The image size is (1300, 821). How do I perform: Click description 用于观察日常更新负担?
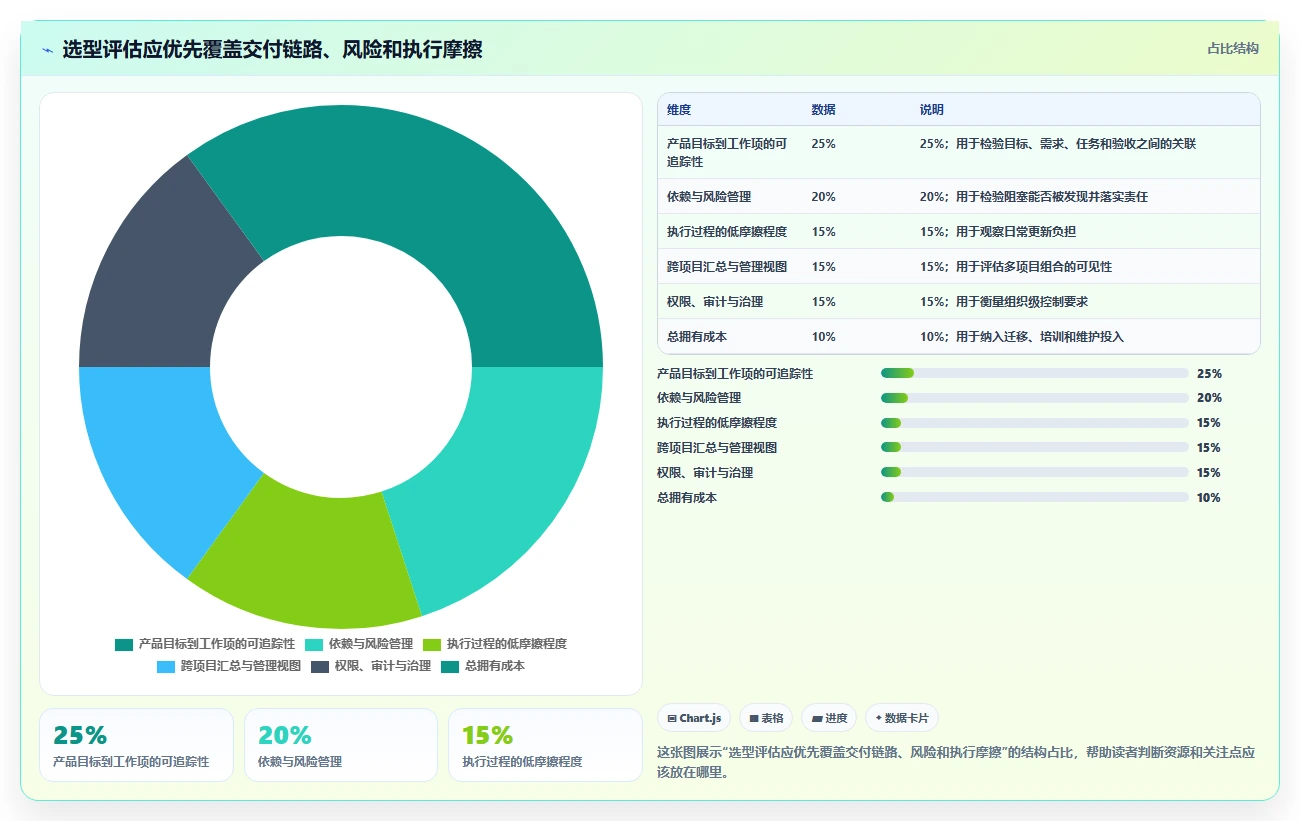[1016, 232]
